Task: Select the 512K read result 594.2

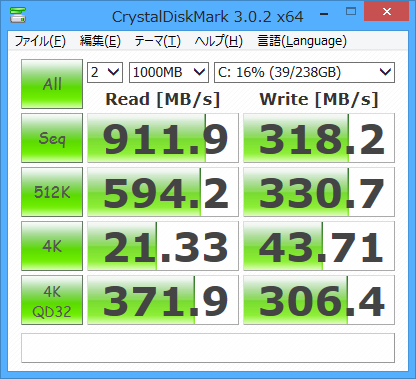Action: point(163,192)
